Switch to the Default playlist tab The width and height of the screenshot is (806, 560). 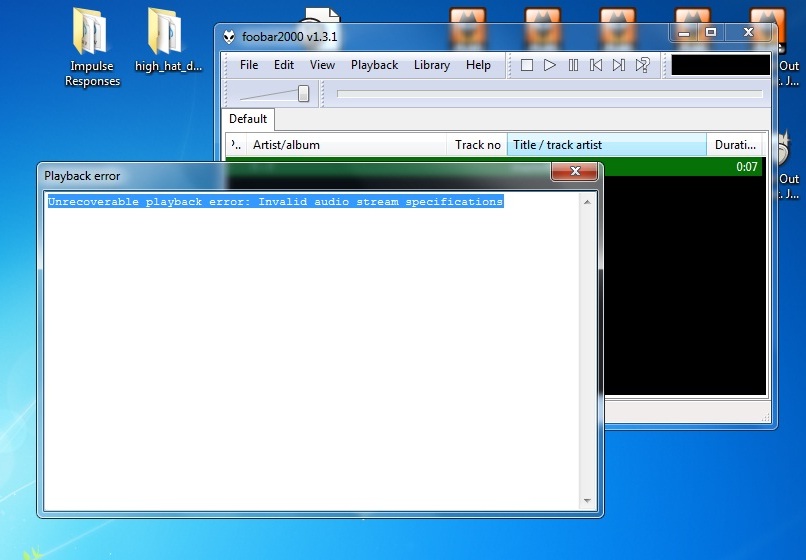click(x=247, y=119)
